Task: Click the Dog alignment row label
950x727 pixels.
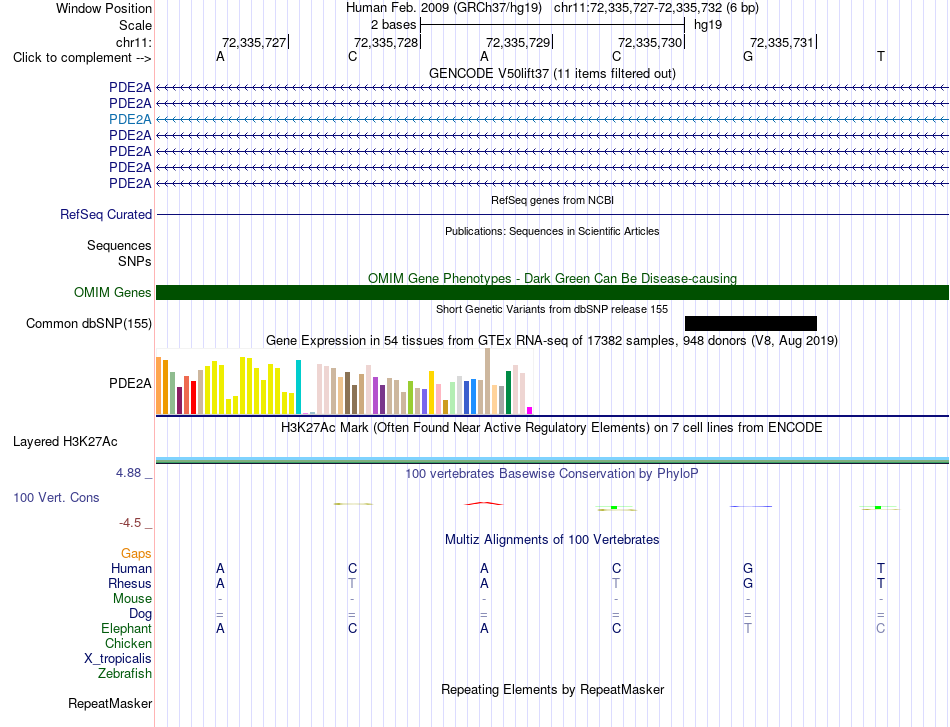Action: click(140, 613)
